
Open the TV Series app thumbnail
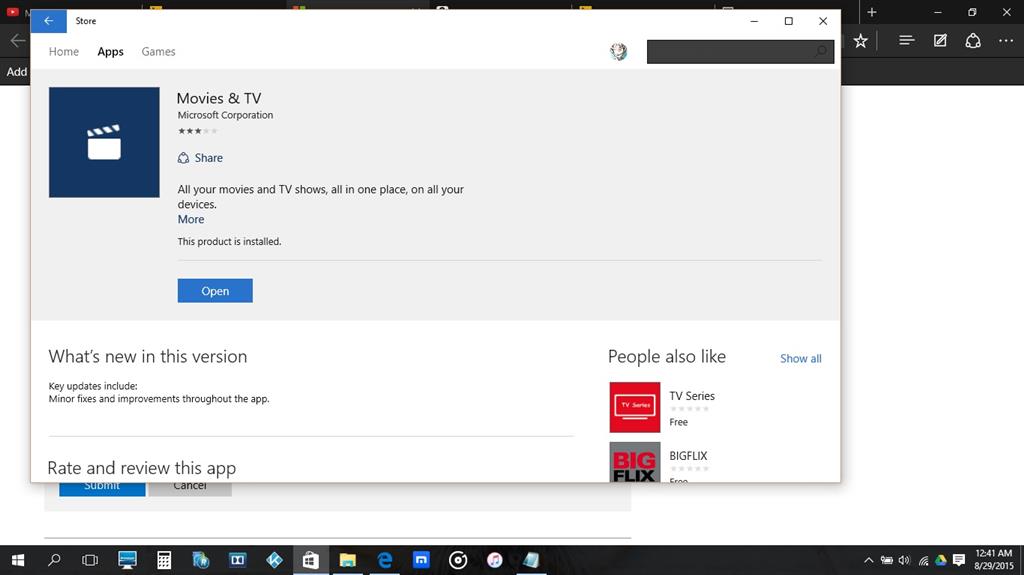click(x=635, y=408)
